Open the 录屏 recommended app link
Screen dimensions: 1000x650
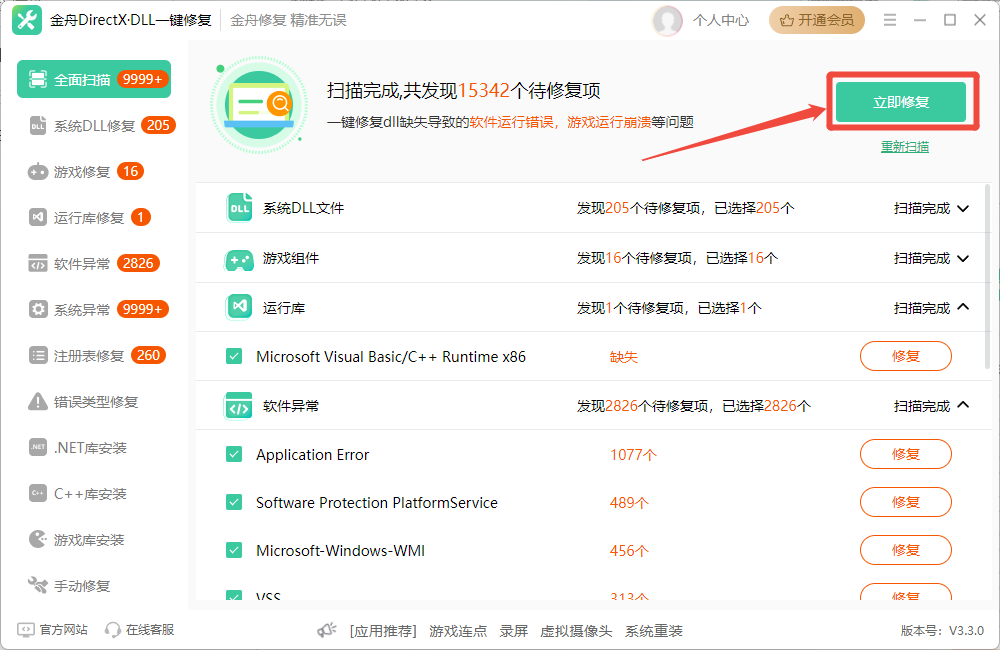tap(513, 631)
